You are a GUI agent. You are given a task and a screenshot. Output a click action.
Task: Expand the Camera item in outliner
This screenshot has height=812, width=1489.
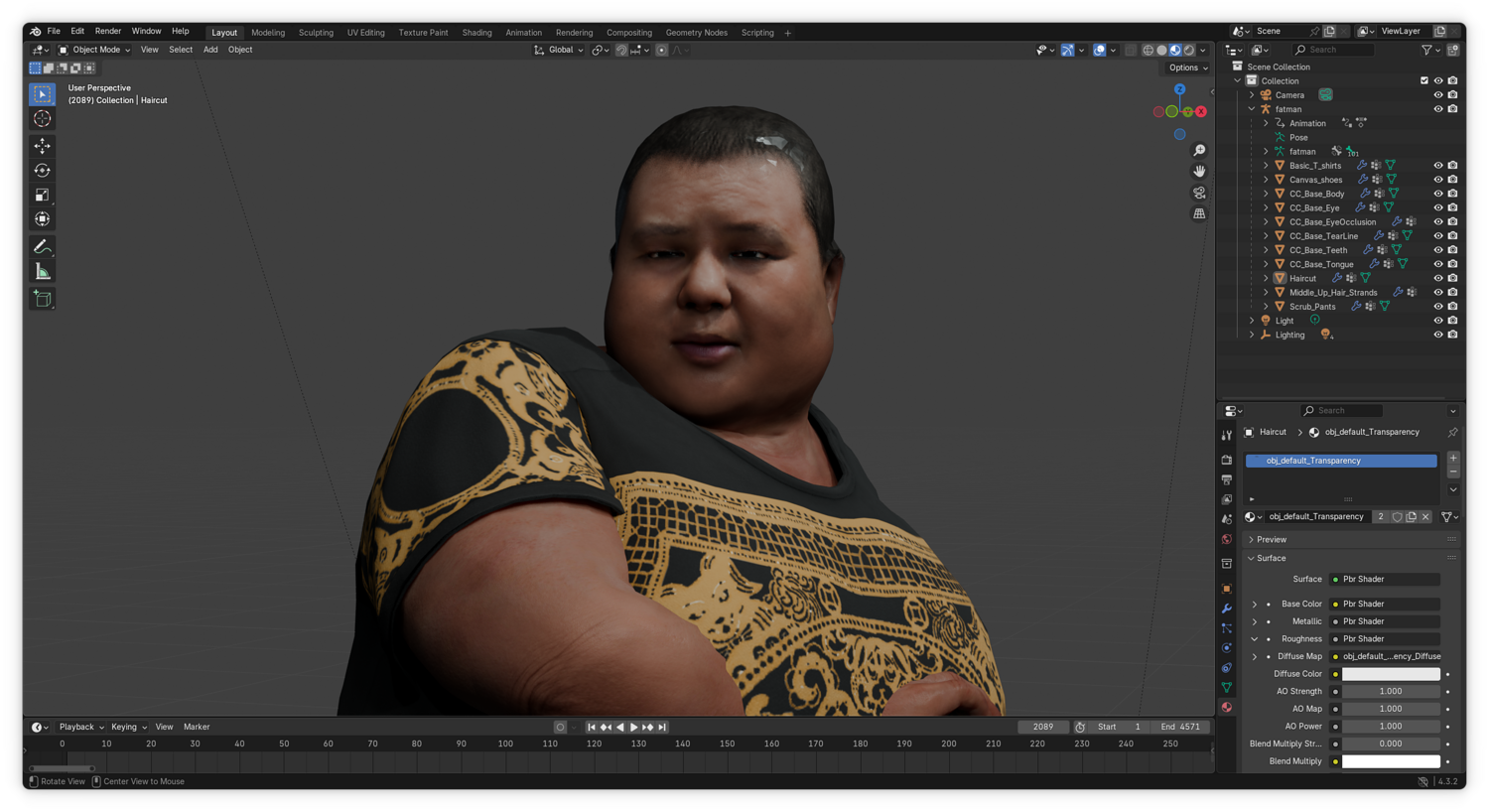(1252, 95)
